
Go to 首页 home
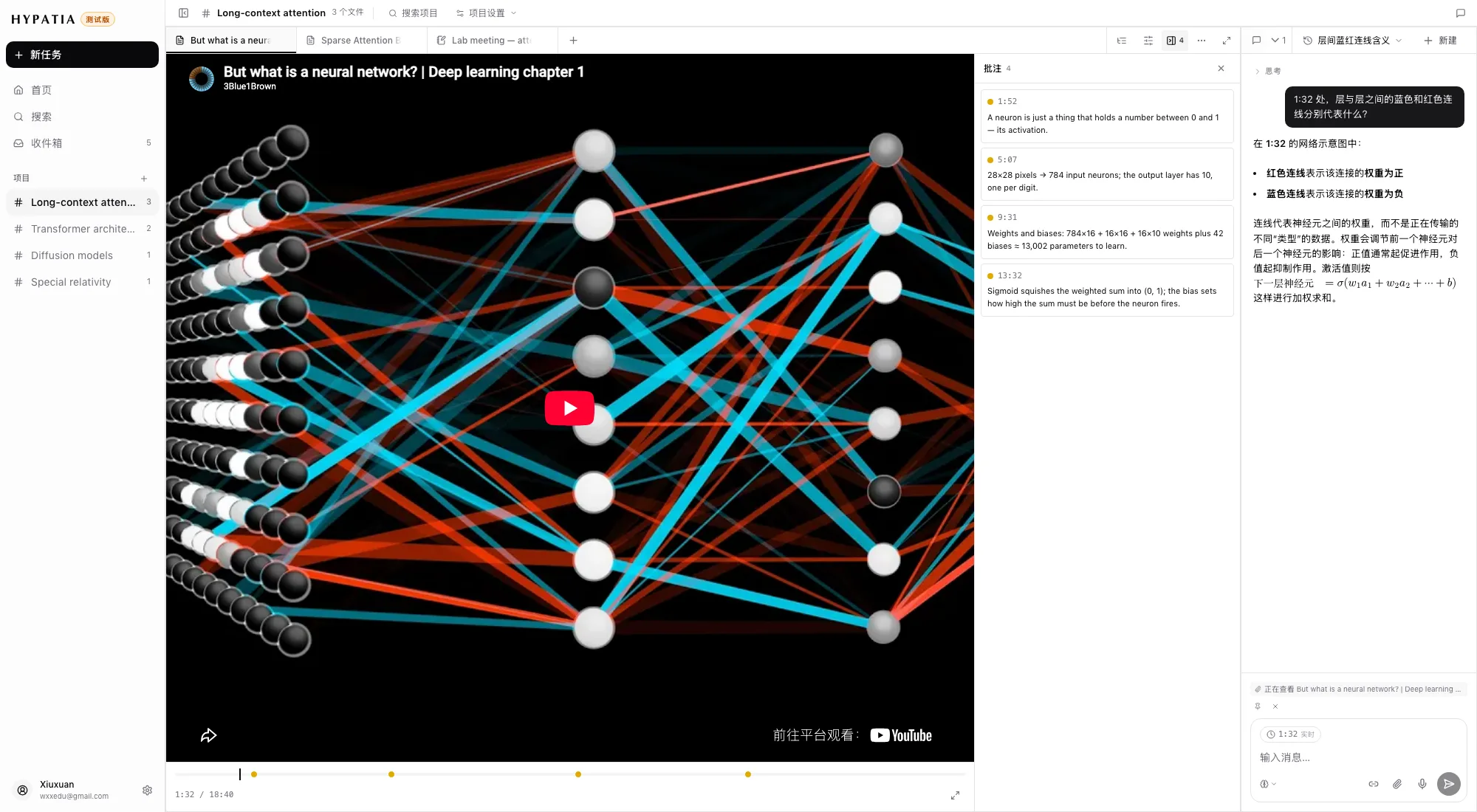[x=82, y=90]
